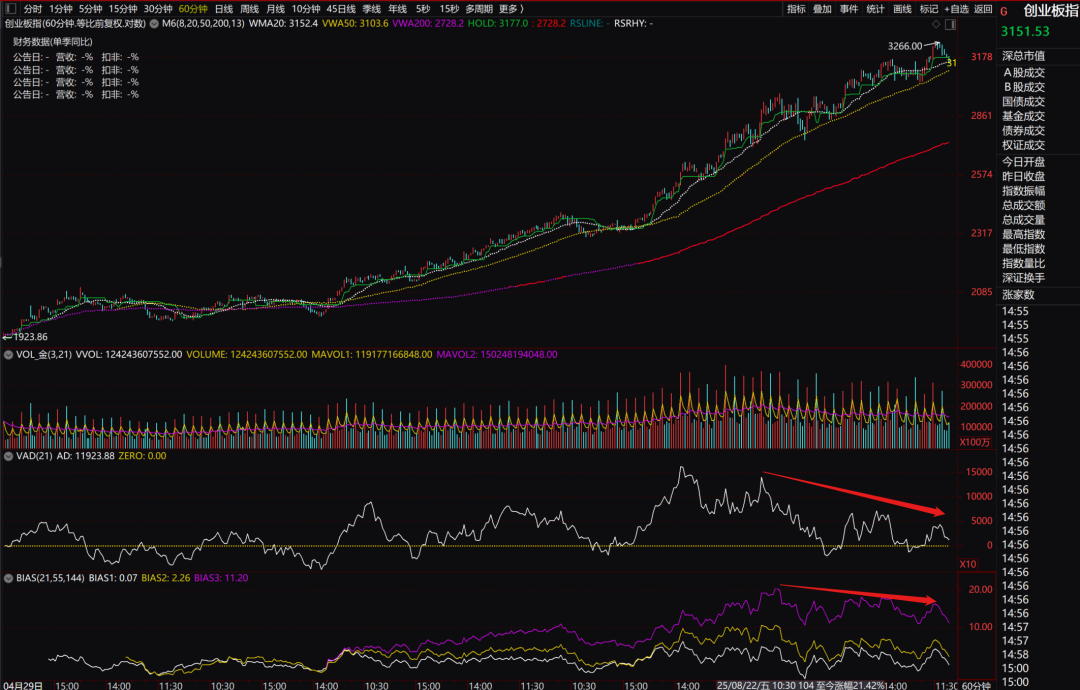
Task: Expand the 更多 period options
Action: tap(511, 9)
